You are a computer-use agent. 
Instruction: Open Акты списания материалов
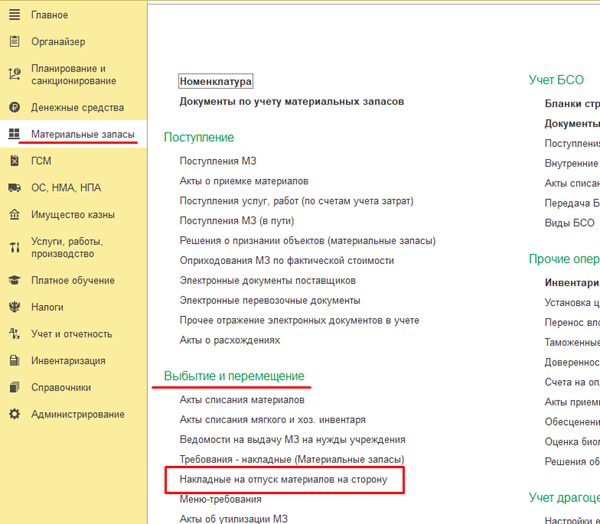(242, 400)
